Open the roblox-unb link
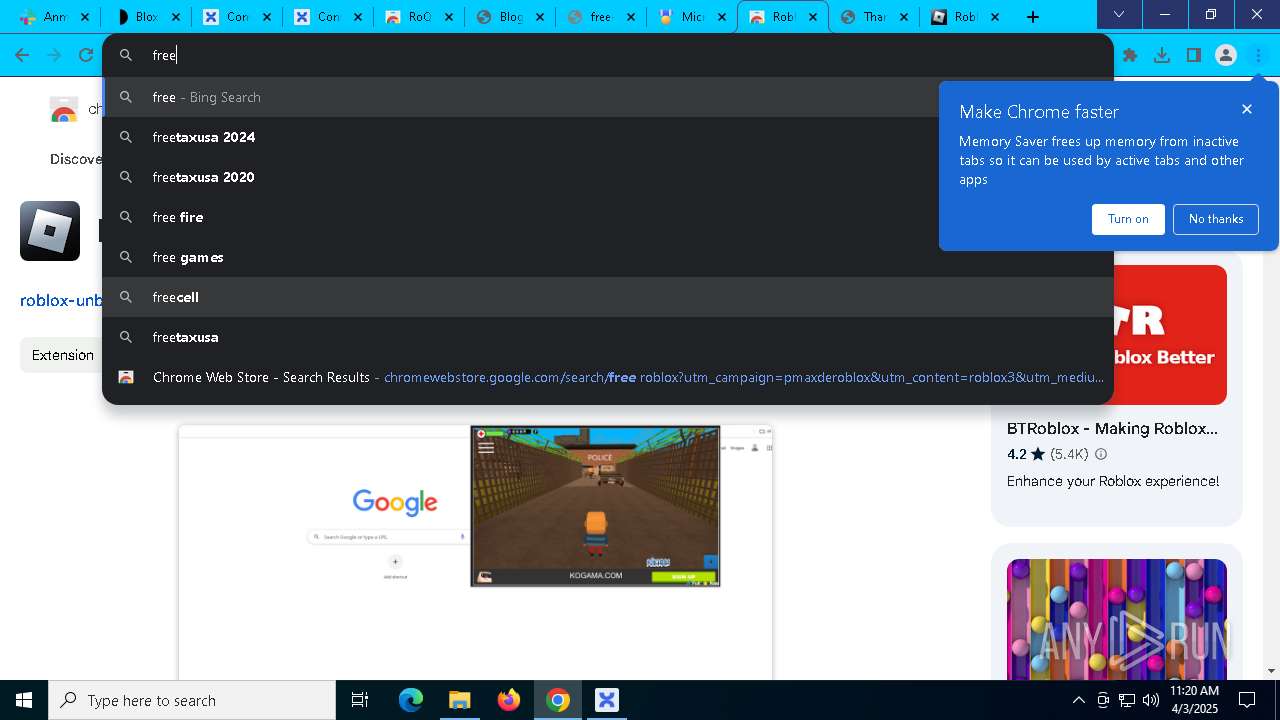 pyautogui.click(x=61, y=300)
